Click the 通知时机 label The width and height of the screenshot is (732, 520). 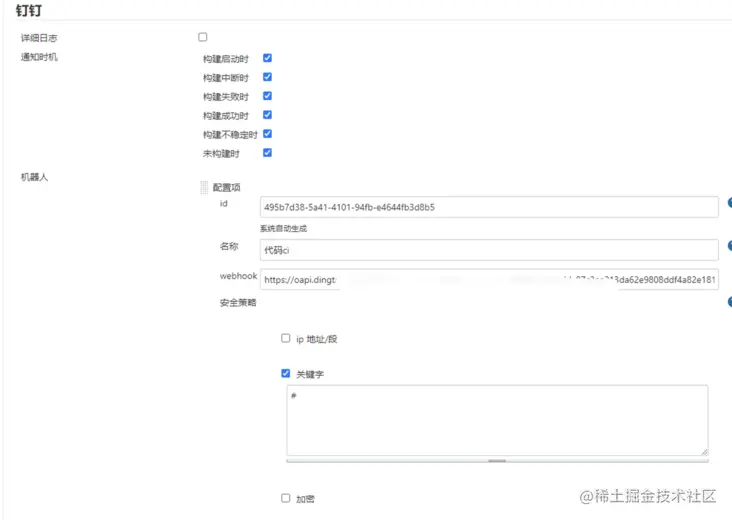(39, 57)
